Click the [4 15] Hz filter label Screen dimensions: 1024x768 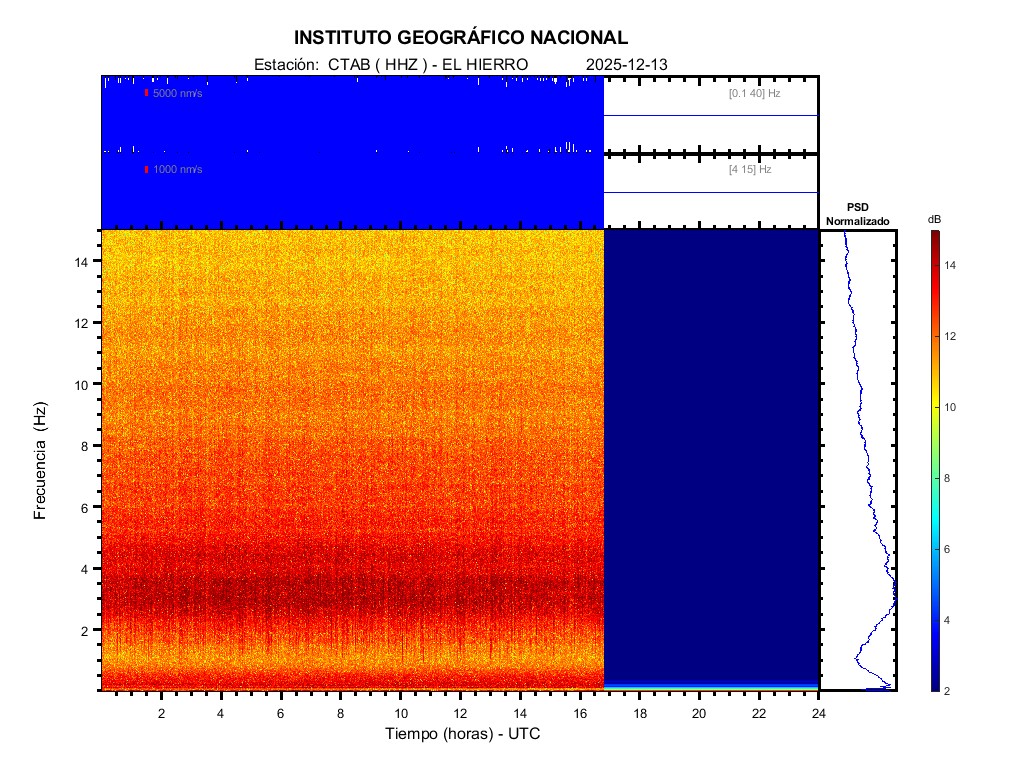click(x=750, y=170)
